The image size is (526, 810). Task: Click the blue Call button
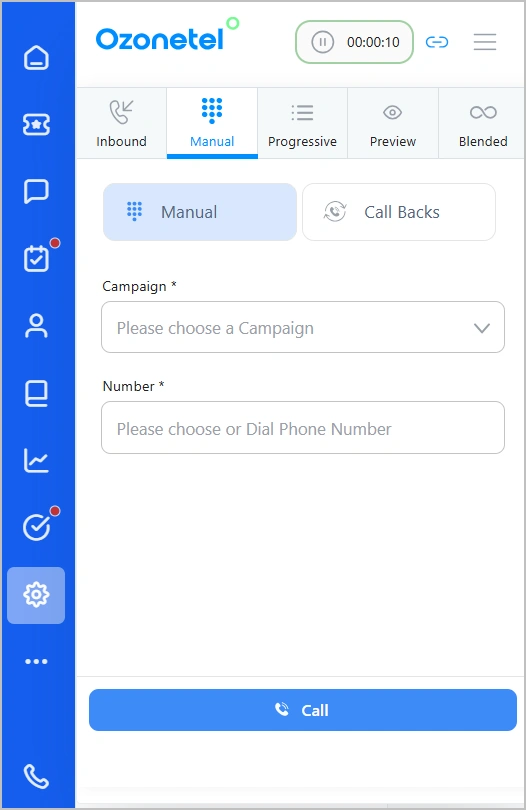(x=303, y=710)
